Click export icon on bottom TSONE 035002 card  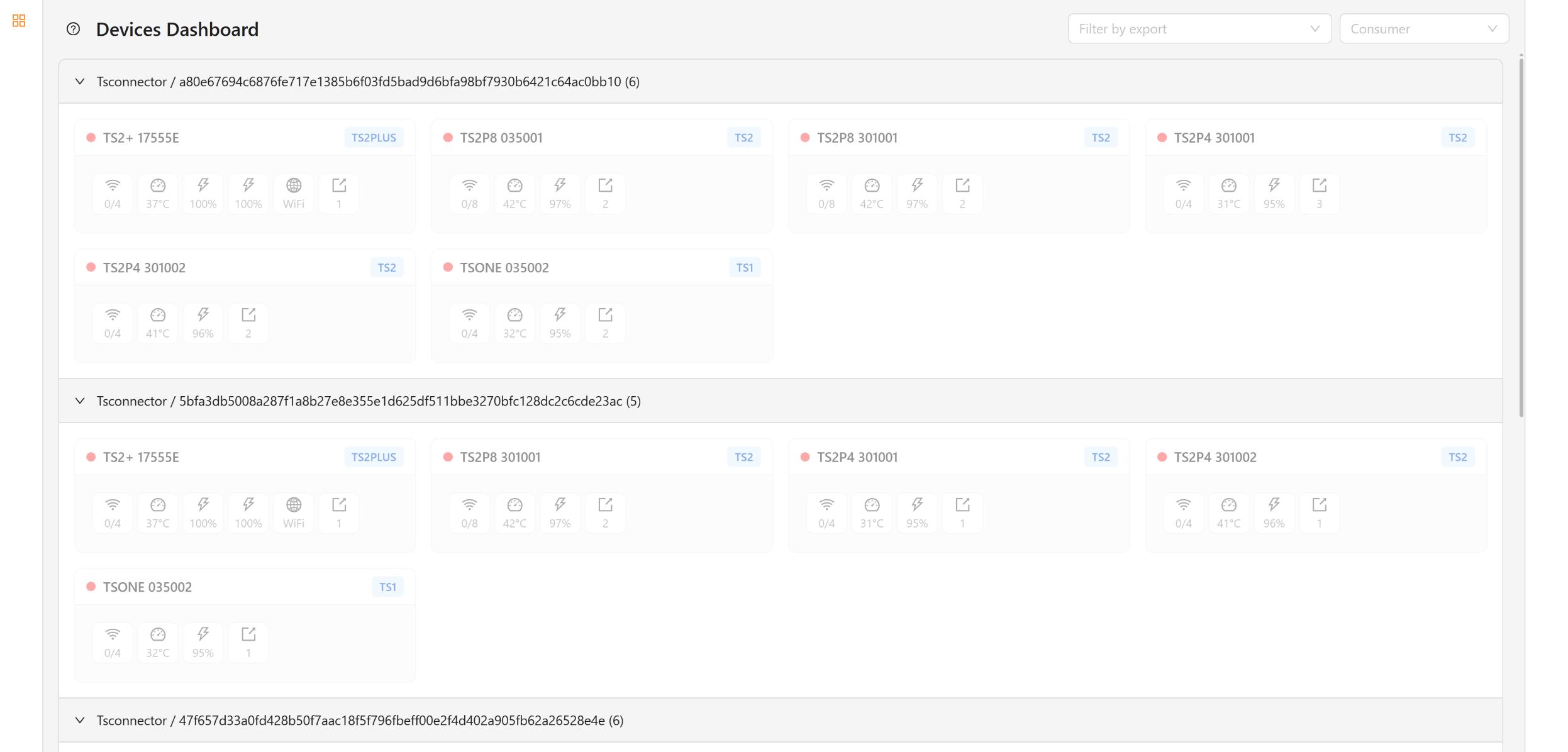[248, 643]
